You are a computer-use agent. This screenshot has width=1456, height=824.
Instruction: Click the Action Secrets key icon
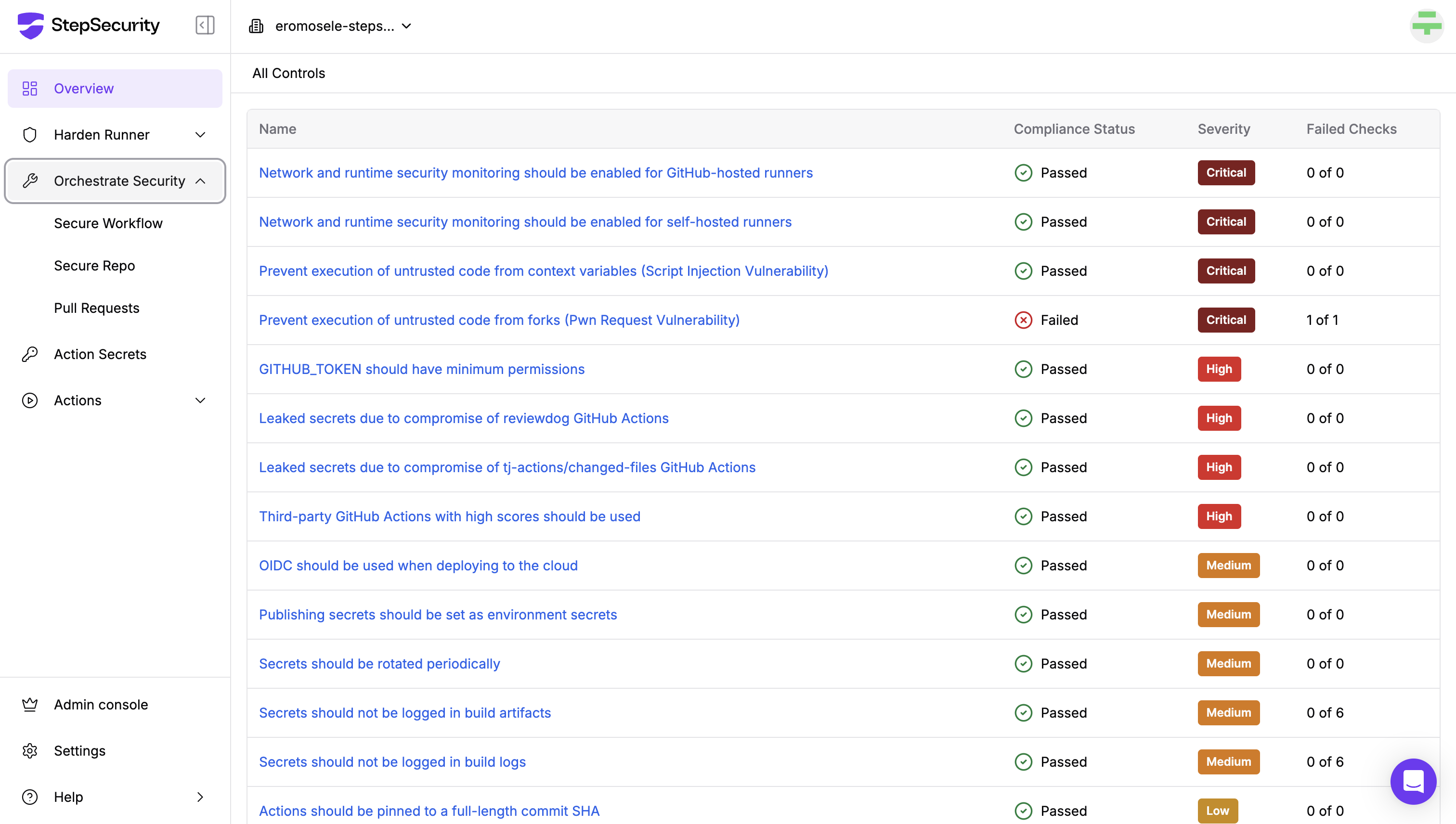tap(30, 354)
